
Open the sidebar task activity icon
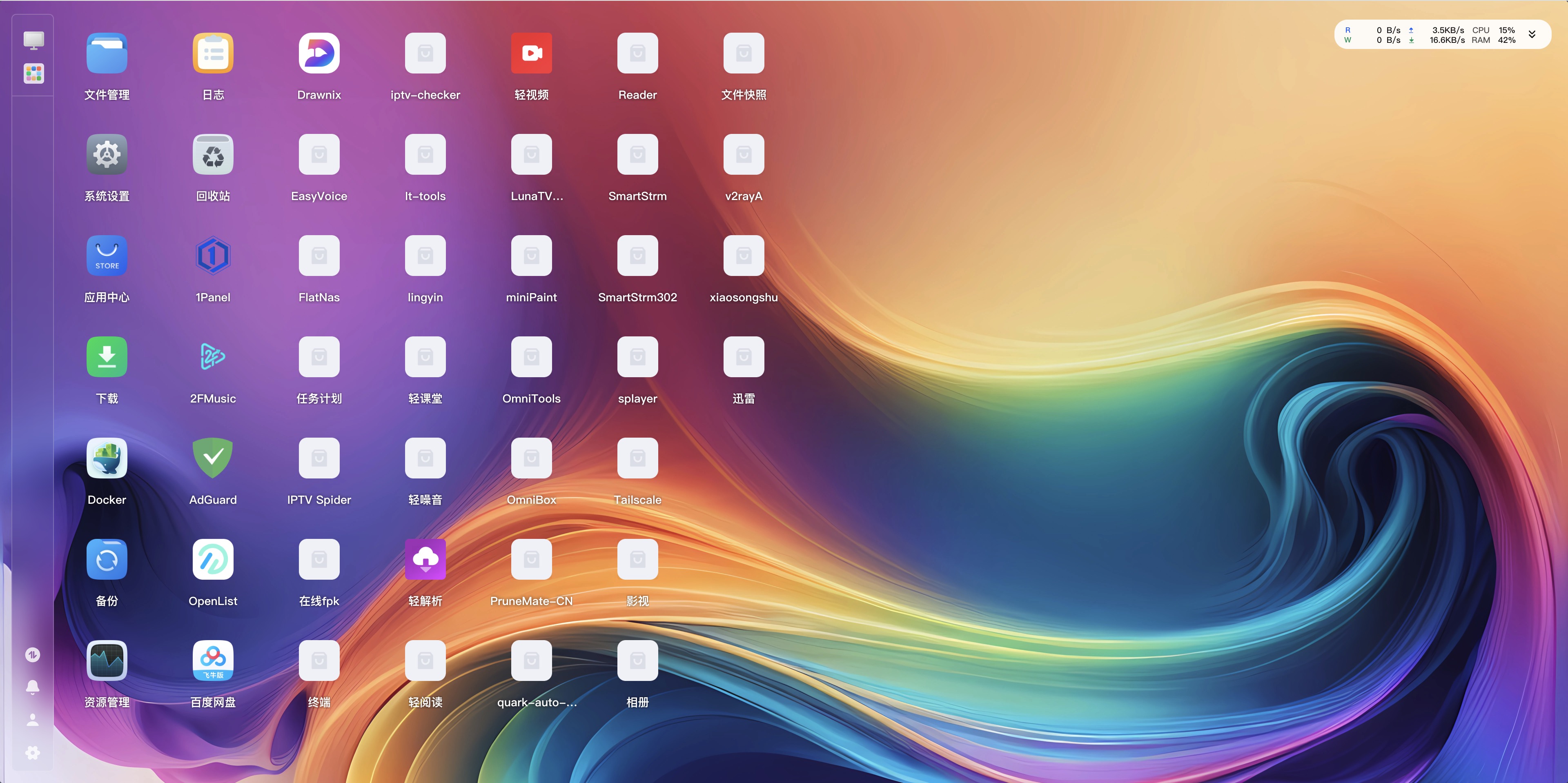click(x=33, y=655)
